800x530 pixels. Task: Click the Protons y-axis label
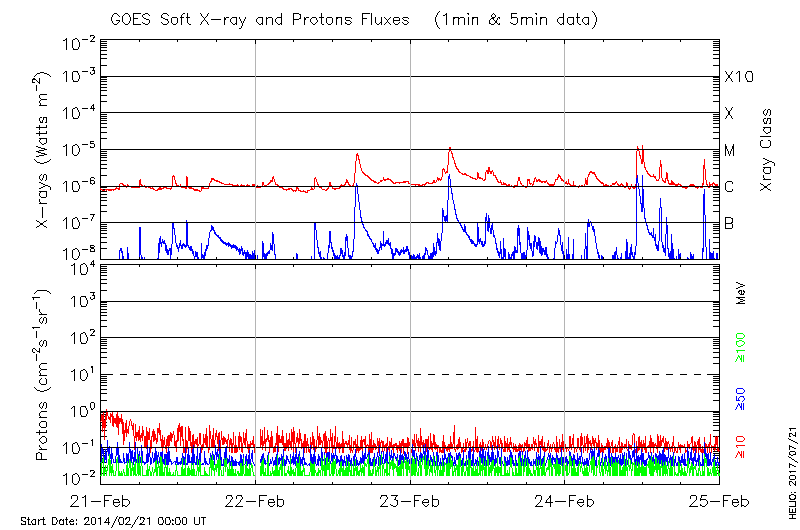click(x=44, y=374)
